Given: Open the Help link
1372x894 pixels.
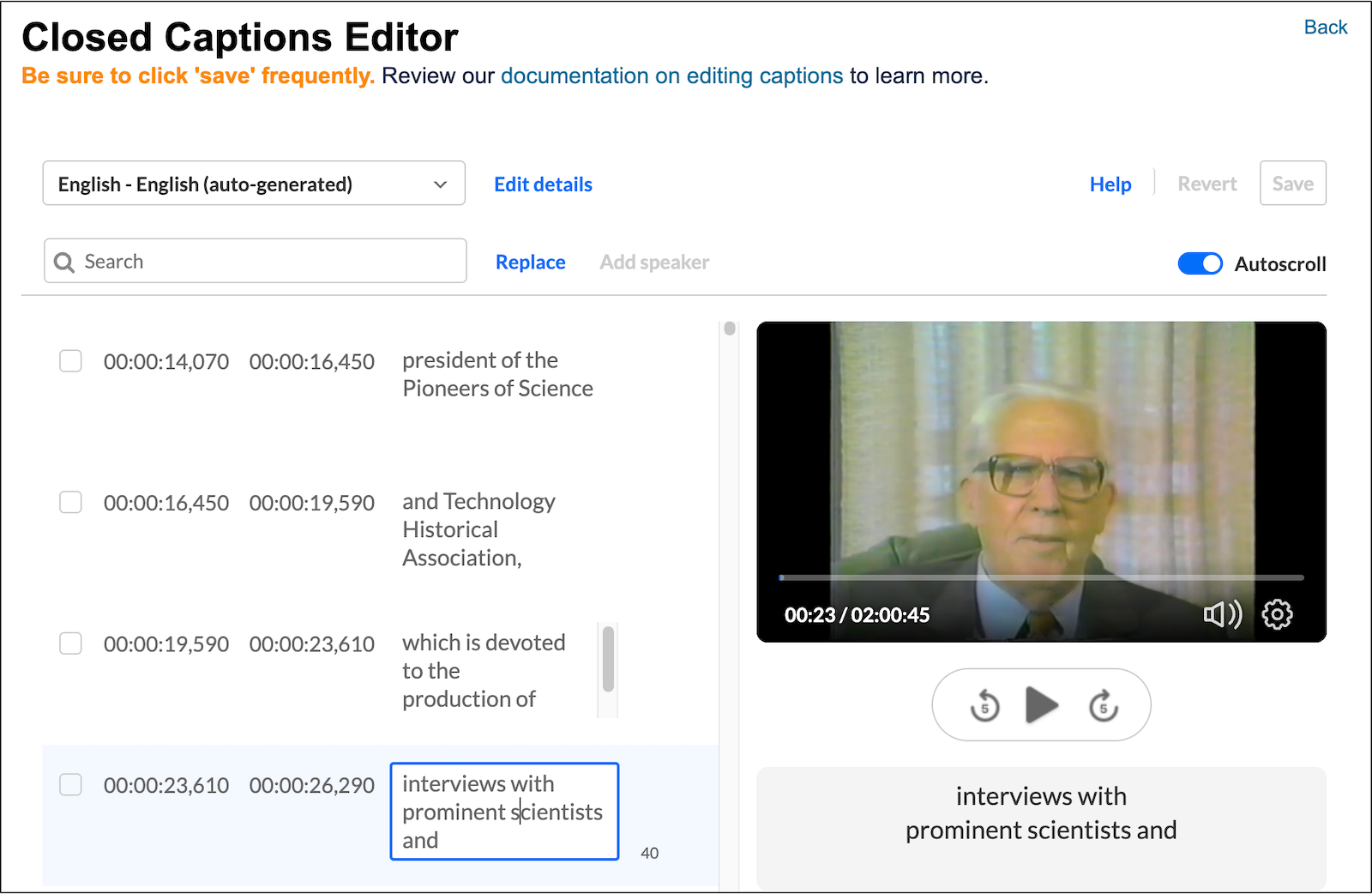Looking at the screenshot, I should point(1110,184).
